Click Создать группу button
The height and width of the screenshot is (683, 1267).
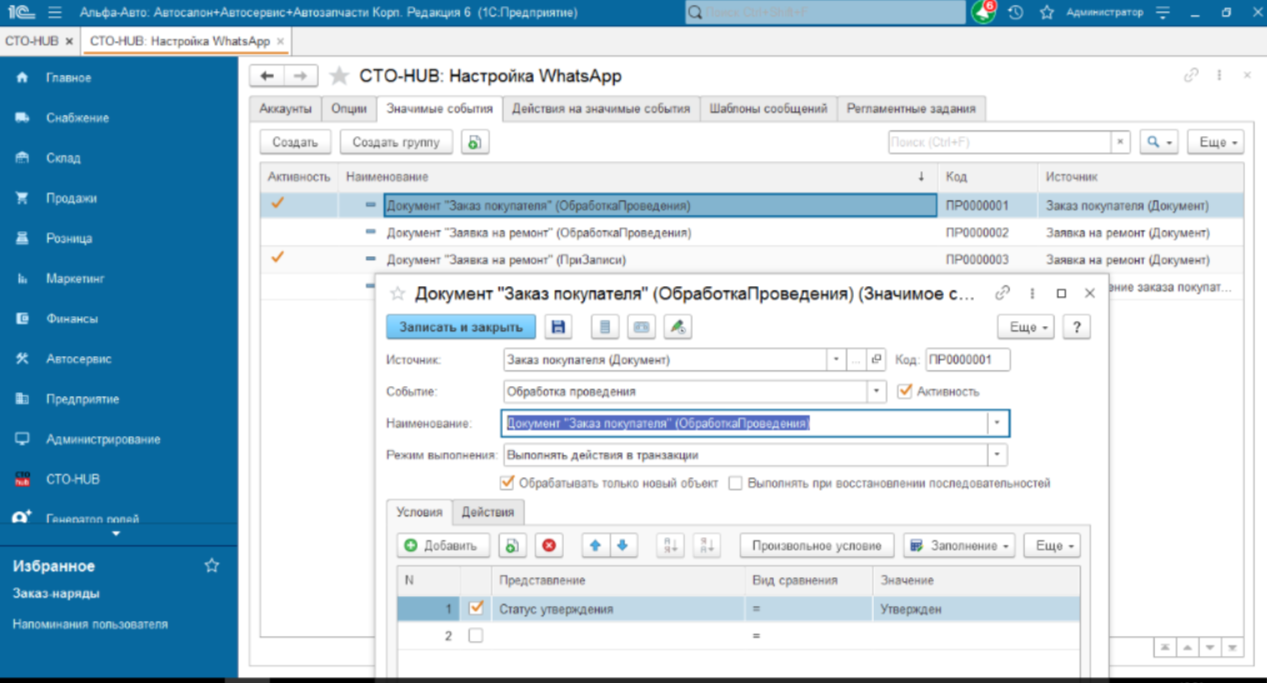coord(396,142)
